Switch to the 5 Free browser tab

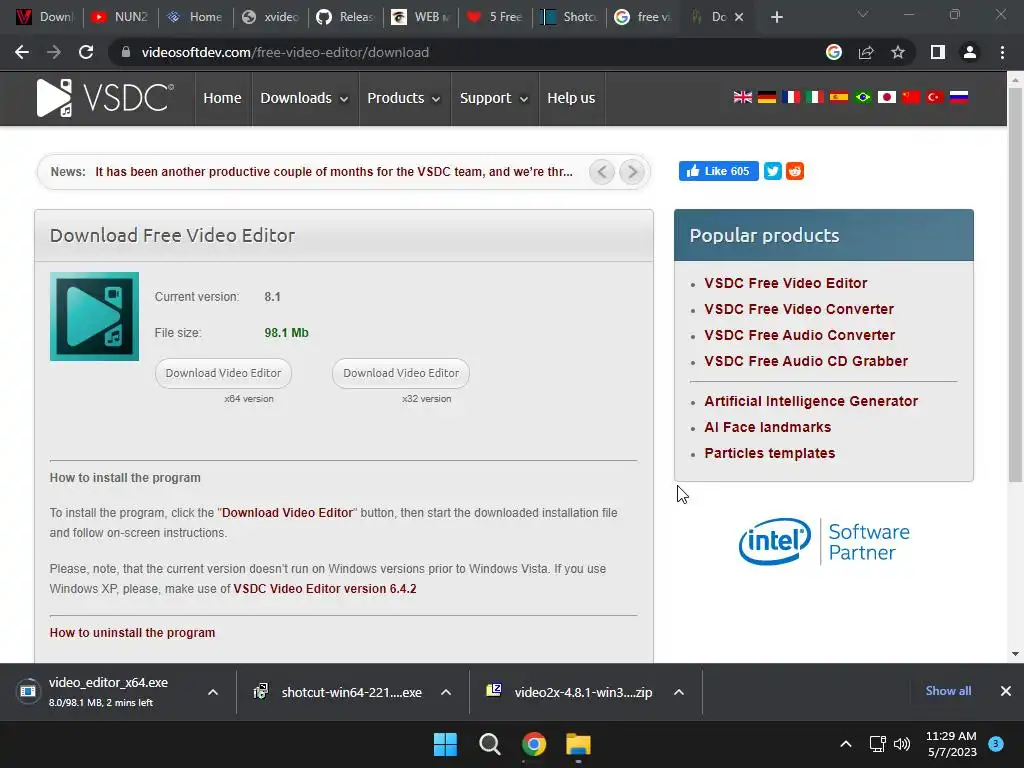click(495, 17)
